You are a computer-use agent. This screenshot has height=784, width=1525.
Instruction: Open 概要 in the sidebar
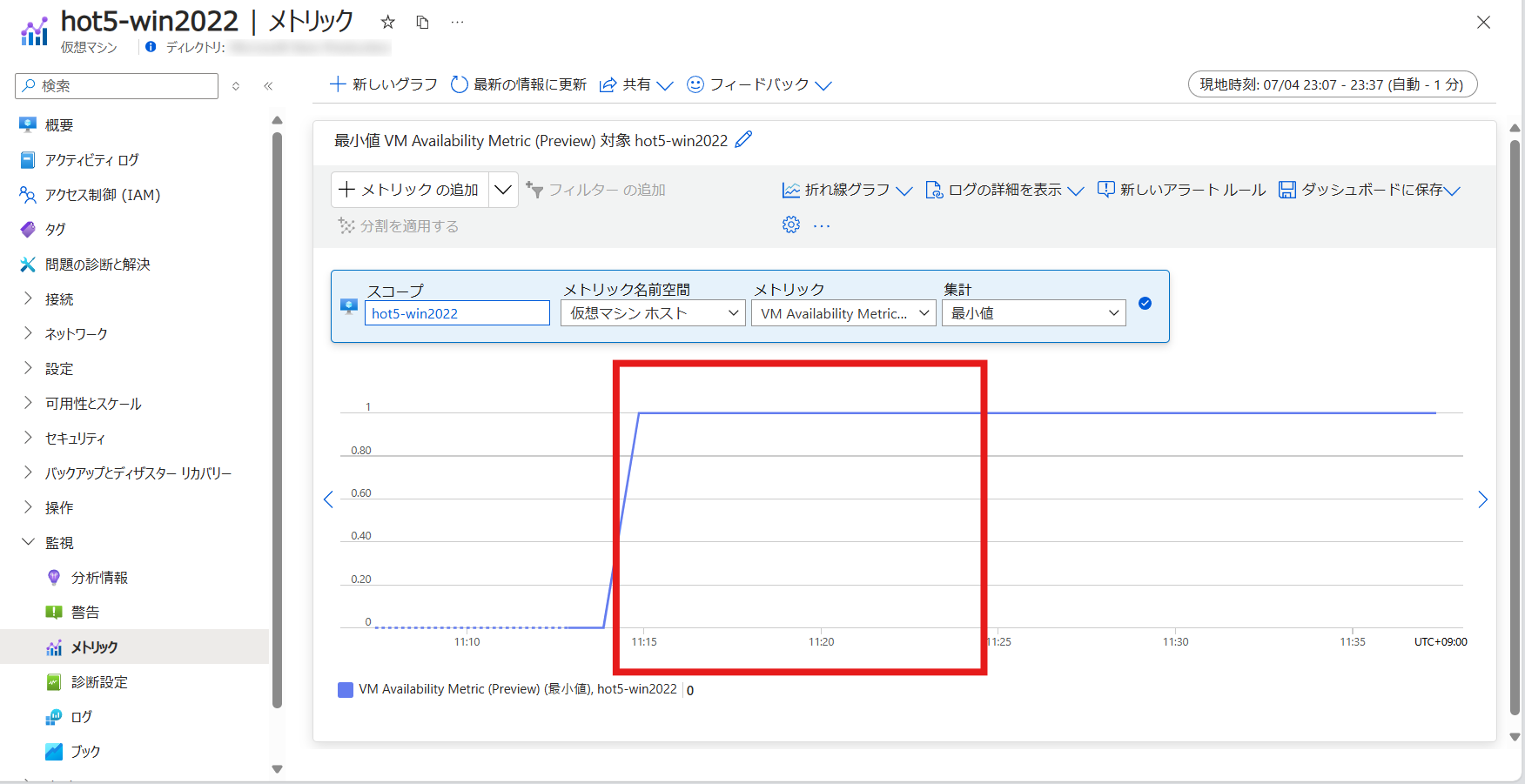[x=59, y=125]
